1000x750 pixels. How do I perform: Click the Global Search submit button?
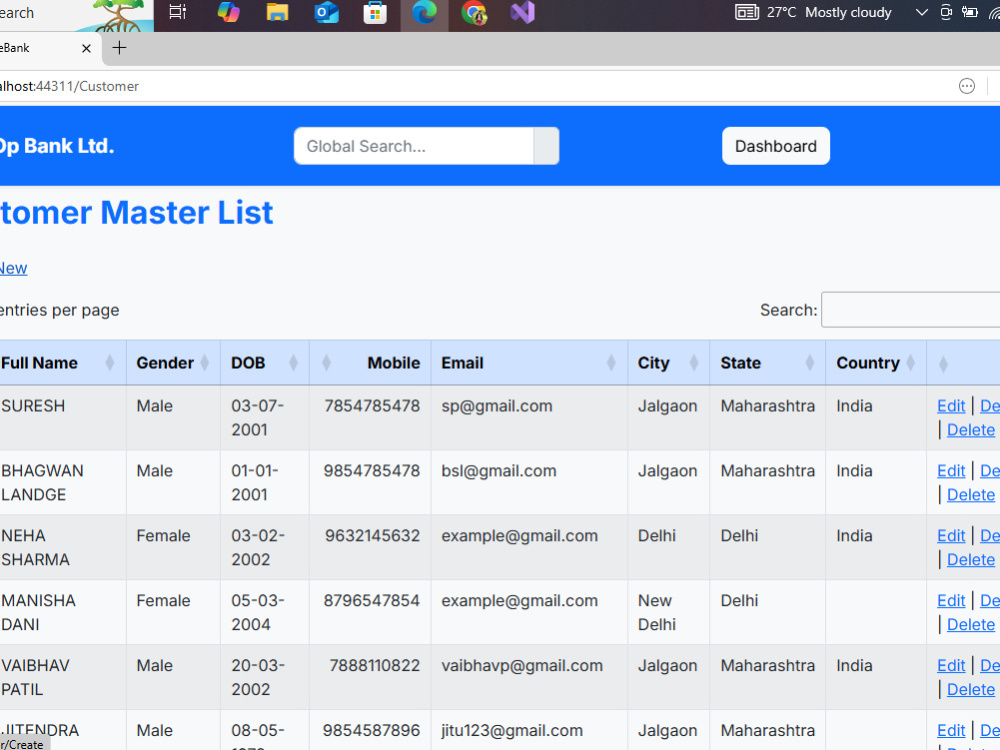pos(547,146)
